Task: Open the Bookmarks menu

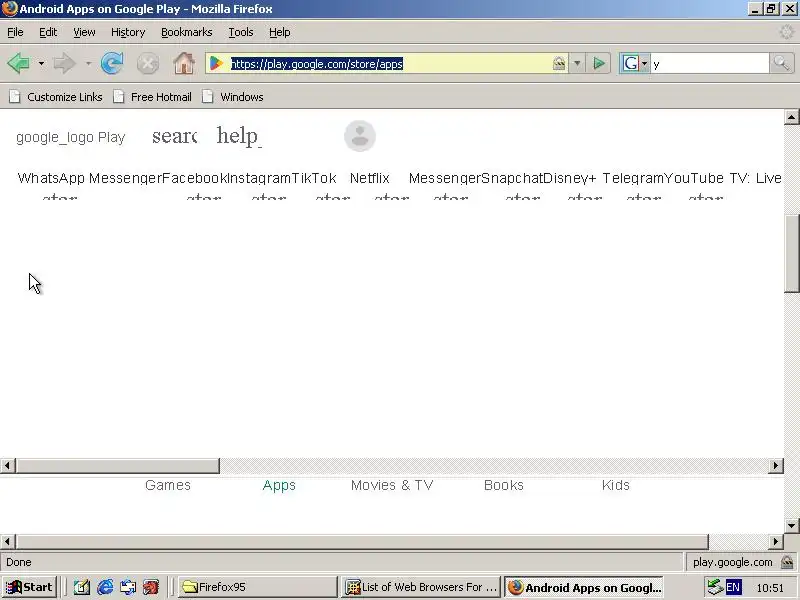Action: (x=187, y=32)
